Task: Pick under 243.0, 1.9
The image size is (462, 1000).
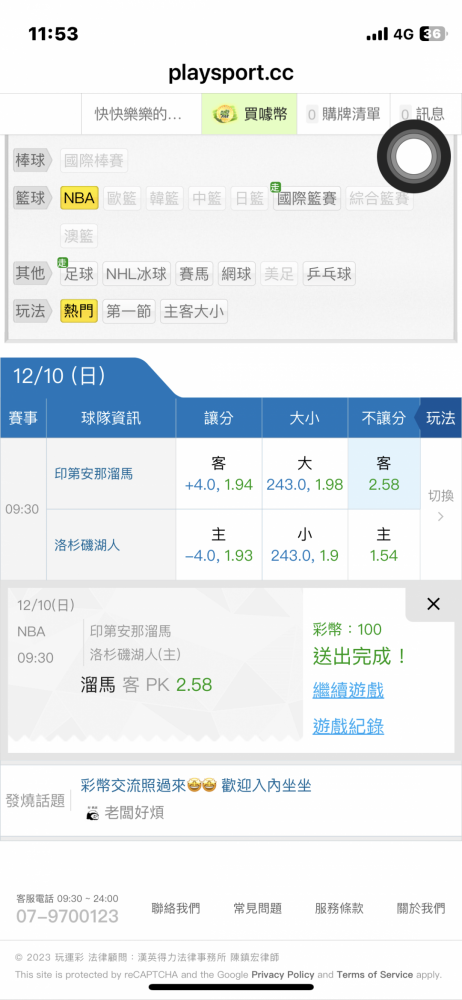Action: click(305, 545)
